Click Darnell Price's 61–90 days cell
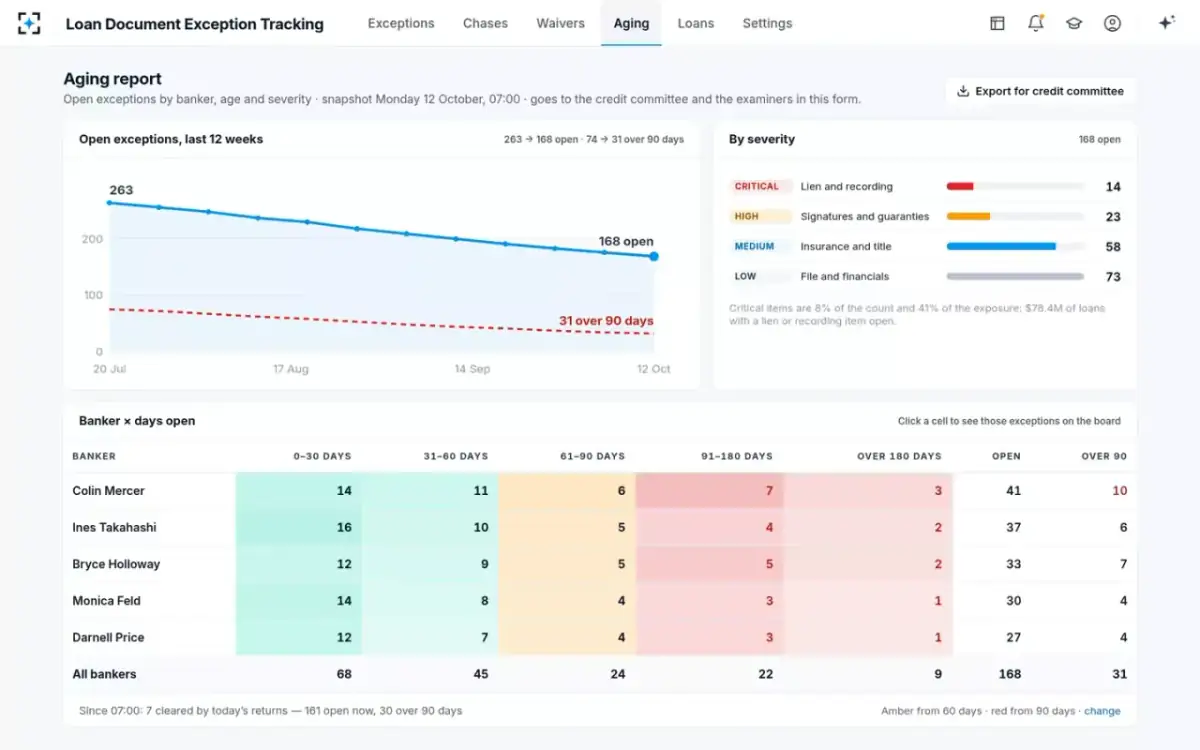This screenshot has height=750, width=1200. [567, 638]
